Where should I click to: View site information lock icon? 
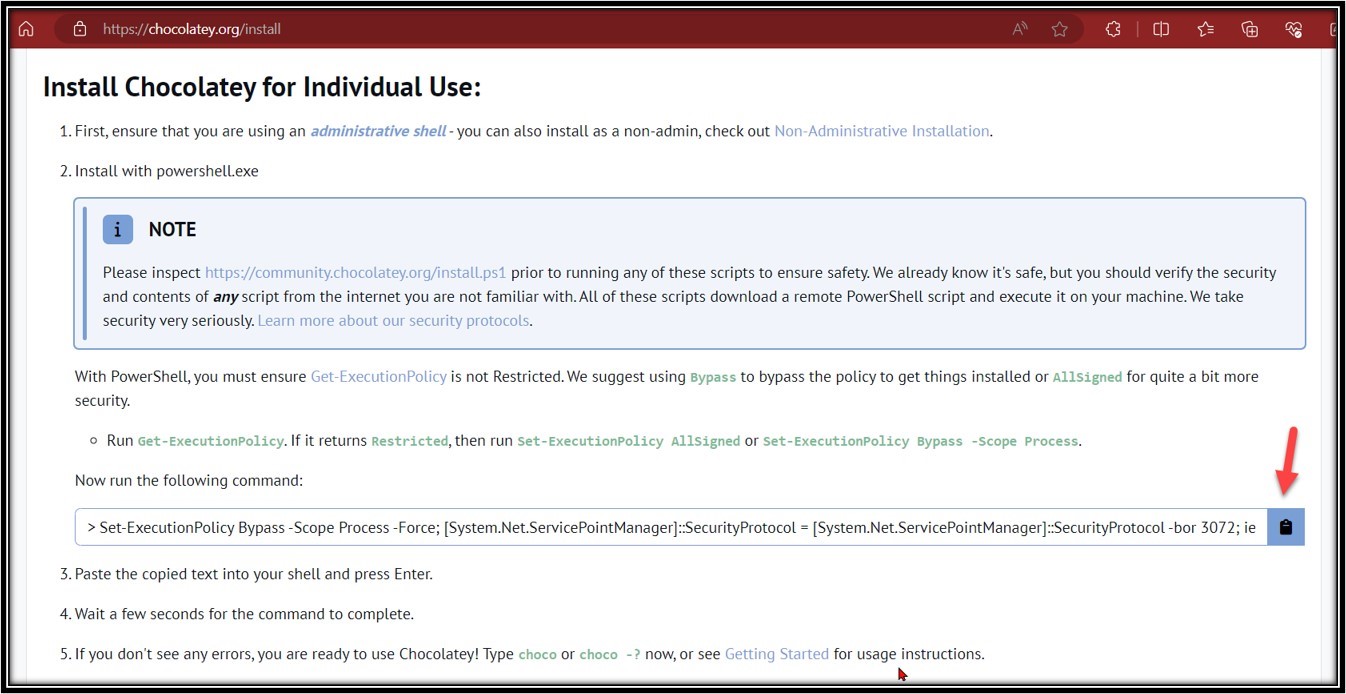pyautogui.click(x=80, y=29)
